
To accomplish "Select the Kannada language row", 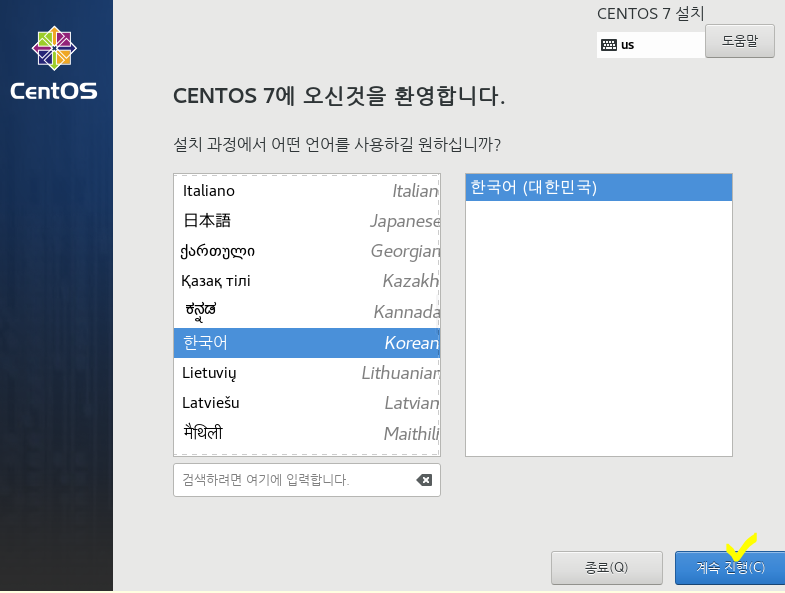I will coord(307,312).
